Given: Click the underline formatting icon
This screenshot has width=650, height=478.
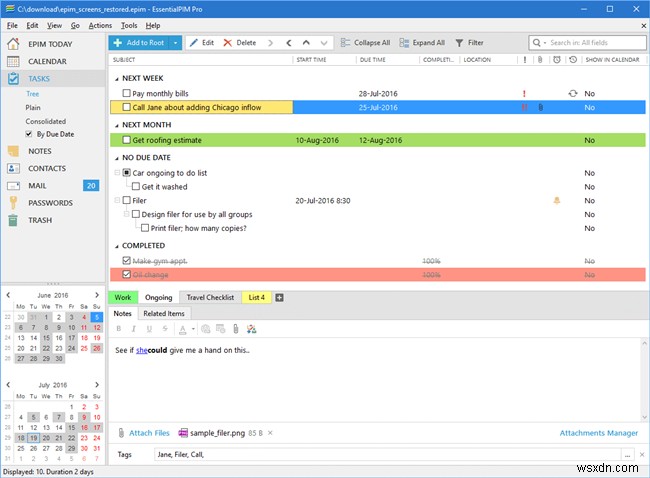Looking at the screenshot, I should [x=149, y=329].
